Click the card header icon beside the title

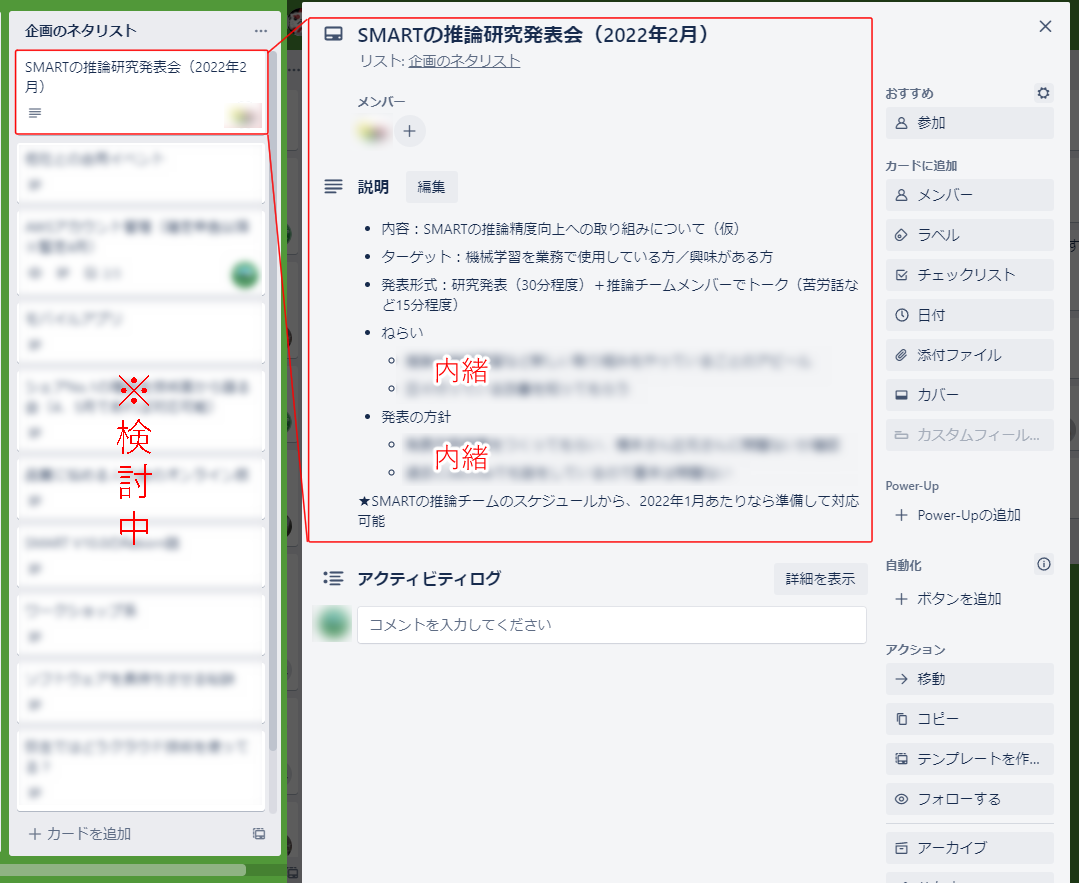333,34
